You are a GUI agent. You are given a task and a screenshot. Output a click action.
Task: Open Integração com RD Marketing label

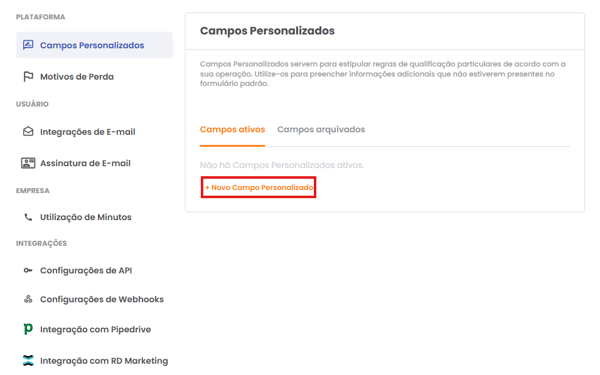(x=104, y=360)
